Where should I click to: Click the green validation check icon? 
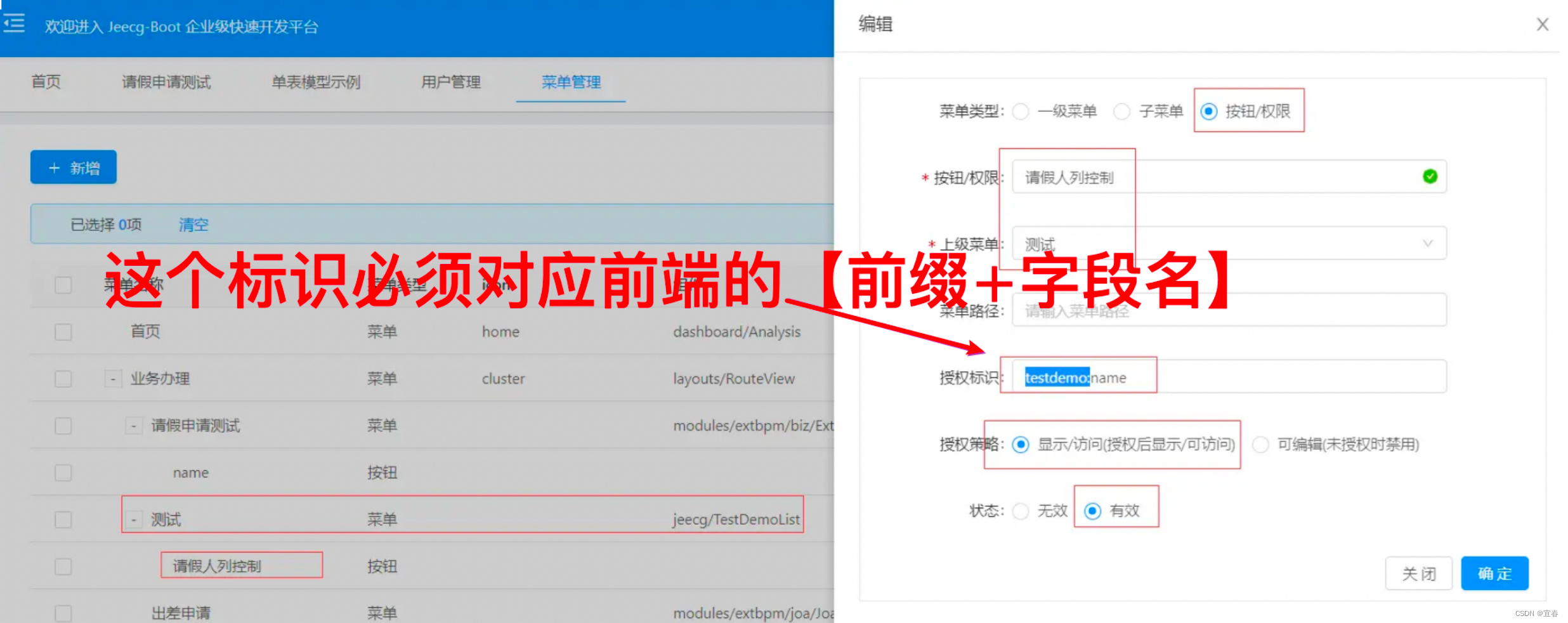[1430, 176]
